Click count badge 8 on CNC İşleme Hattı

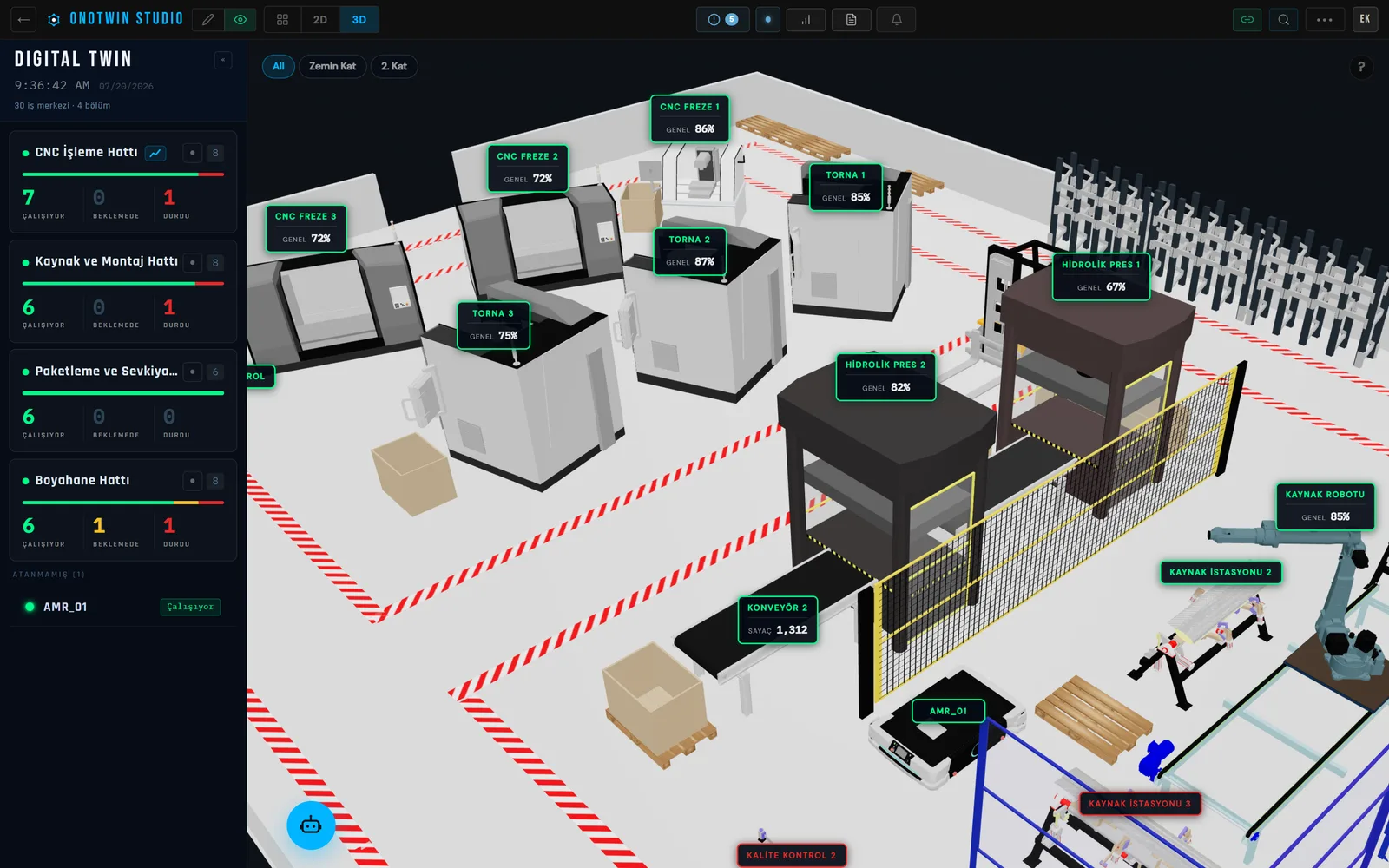tap(215, 153)
